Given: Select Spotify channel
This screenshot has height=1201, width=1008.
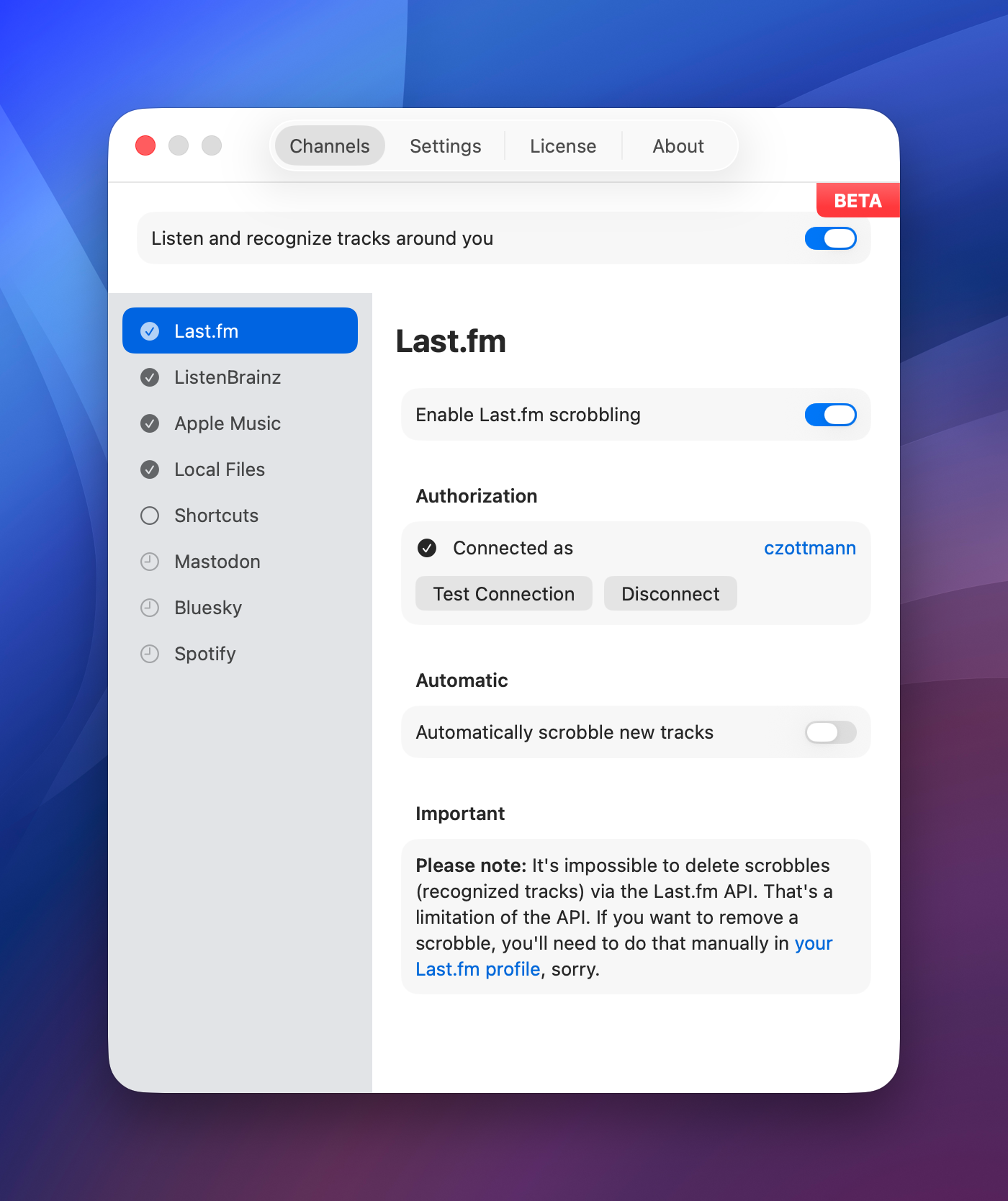Looking at the screenshot, I should [240, 654].
